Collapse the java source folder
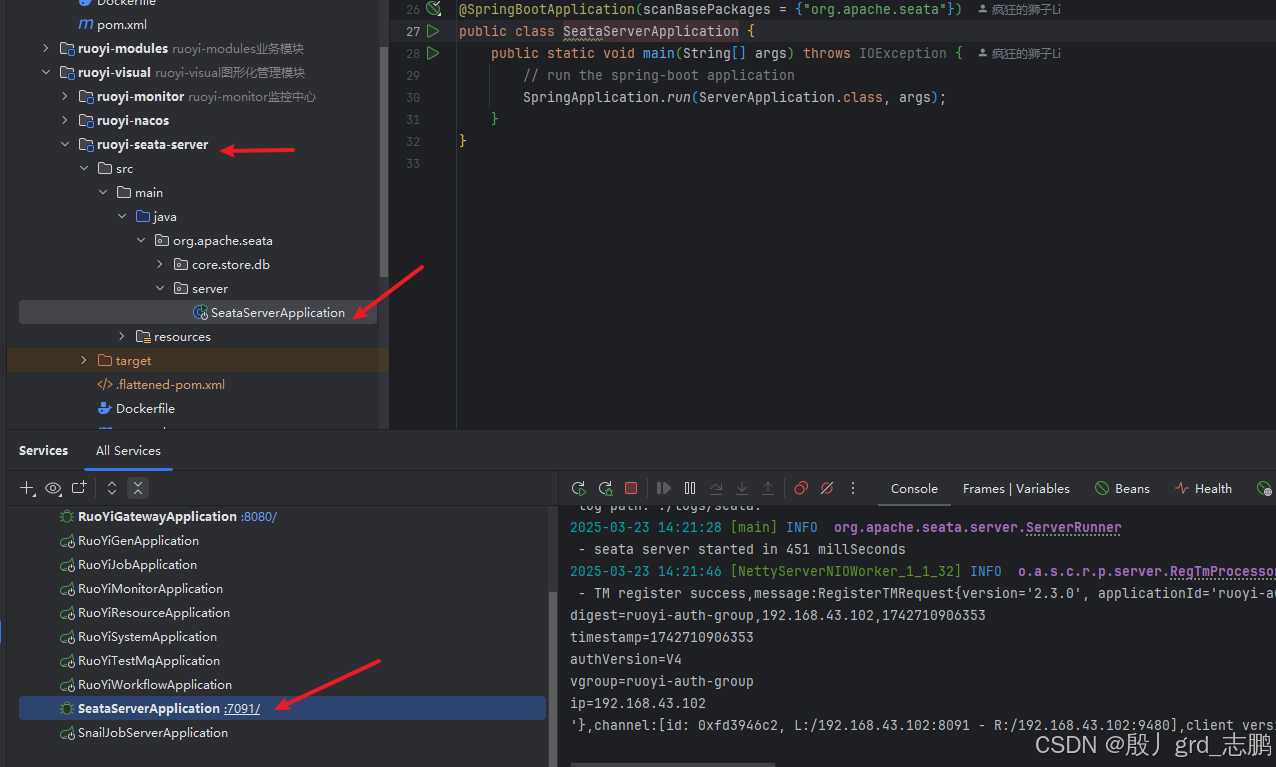1276x767 pixels. 122,216
